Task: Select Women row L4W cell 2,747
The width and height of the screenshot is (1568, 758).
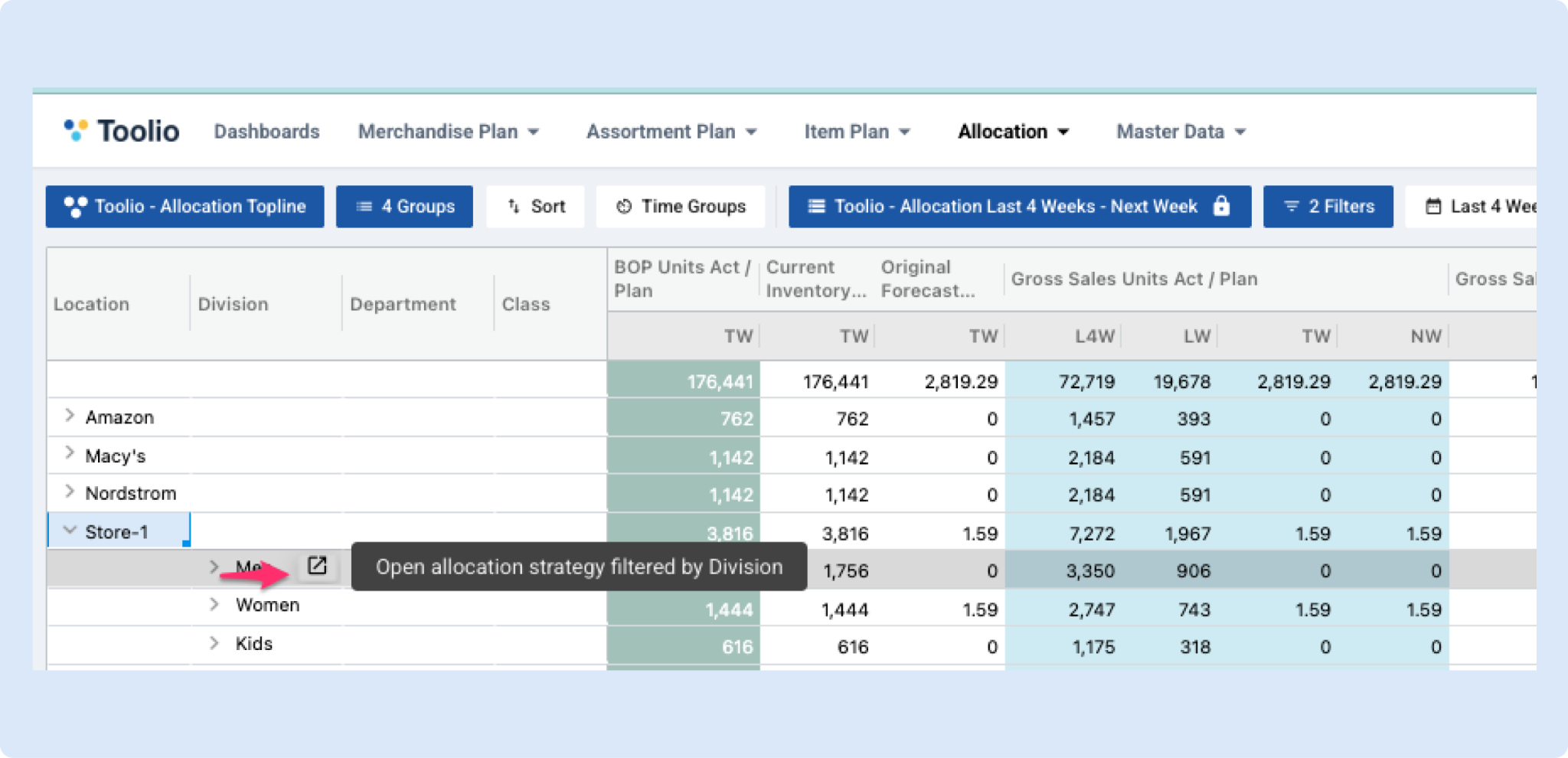Action: click(x=1063, y=609)
